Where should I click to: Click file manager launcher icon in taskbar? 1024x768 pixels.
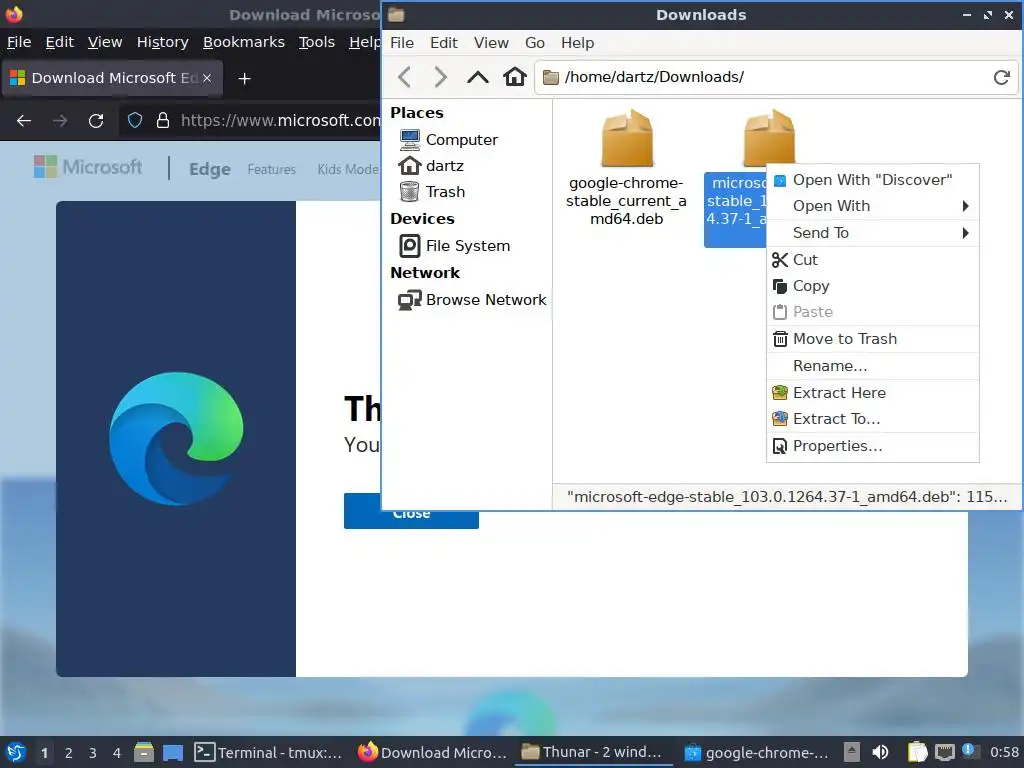click(x=144, y=752)
